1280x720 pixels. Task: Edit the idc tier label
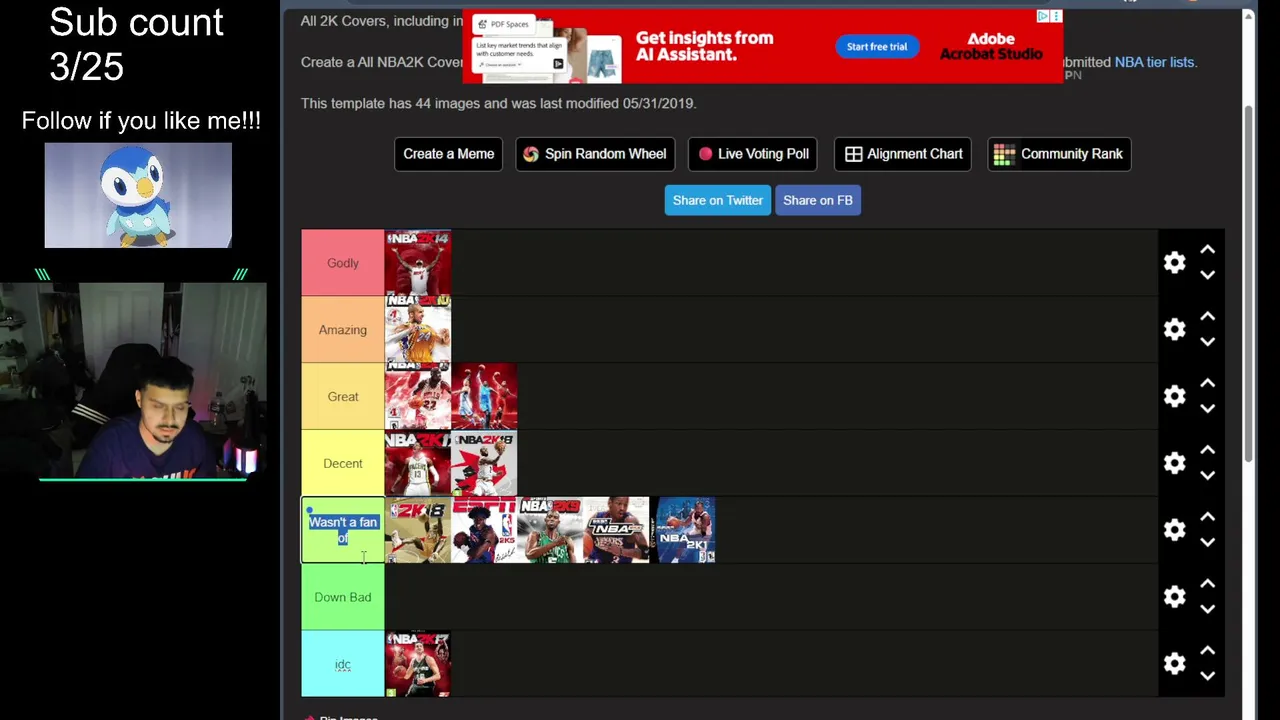[x=343, y=664]
